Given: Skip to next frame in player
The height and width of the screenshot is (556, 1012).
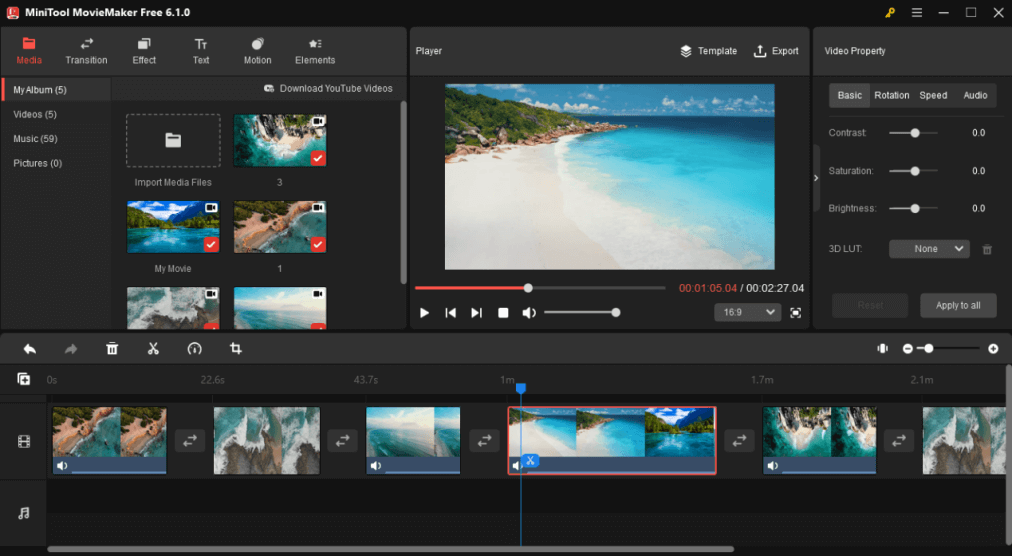Looking at the screenshot, I should [x=476, y=313].
